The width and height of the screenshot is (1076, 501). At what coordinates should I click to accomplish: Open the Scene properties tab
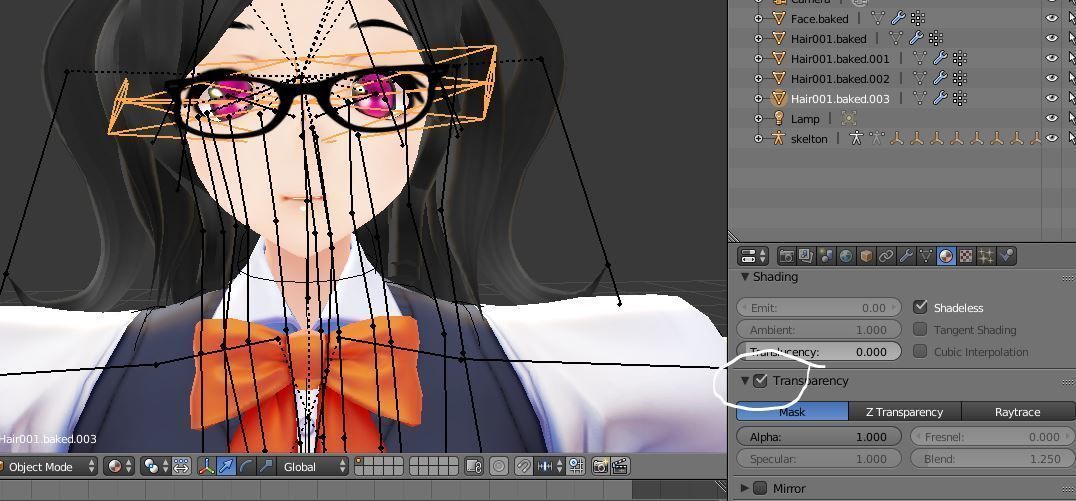(x=826, y=256)
